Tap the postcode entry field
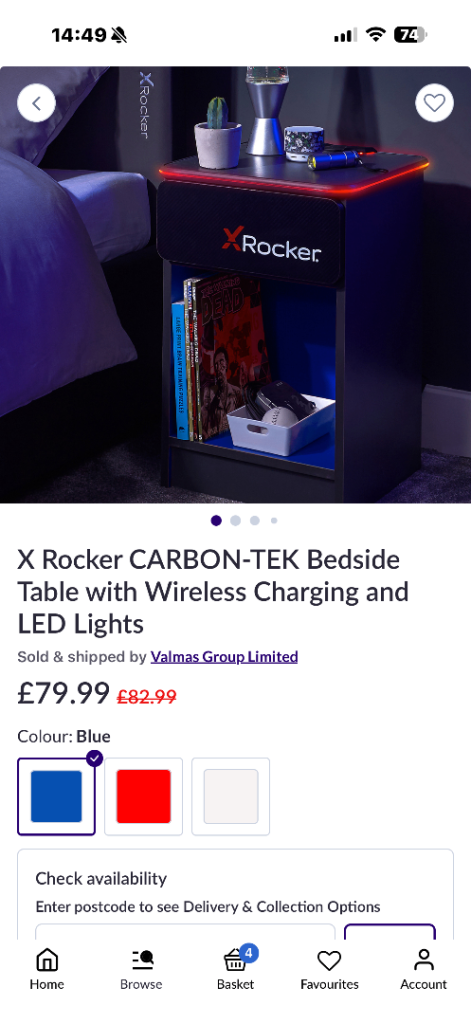 (x=185, y=932)
